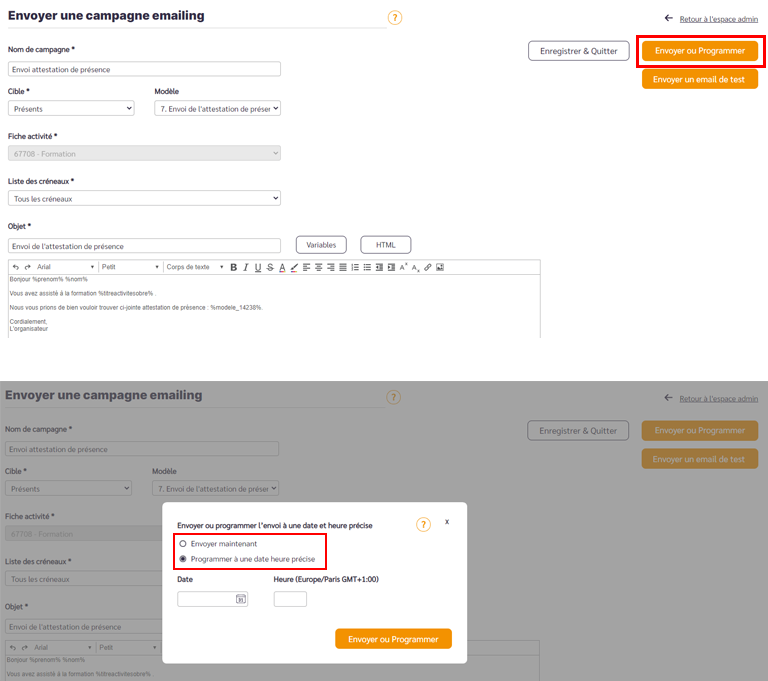Open the text color picker in the editor toolbar
This screenshot has height=681, width=768.
[282, 267]
